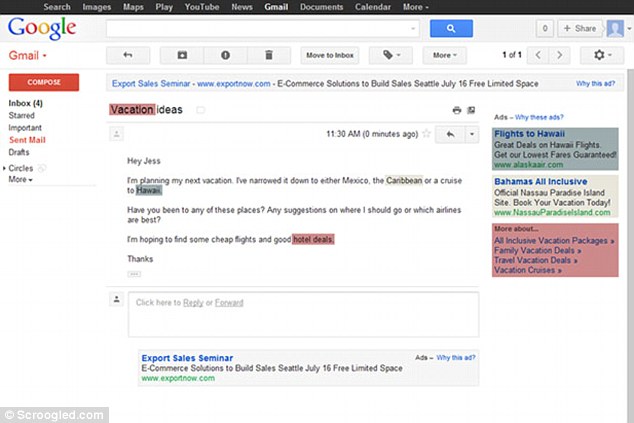
Task: Open the settings gear menu
Action: click(602, 55)
